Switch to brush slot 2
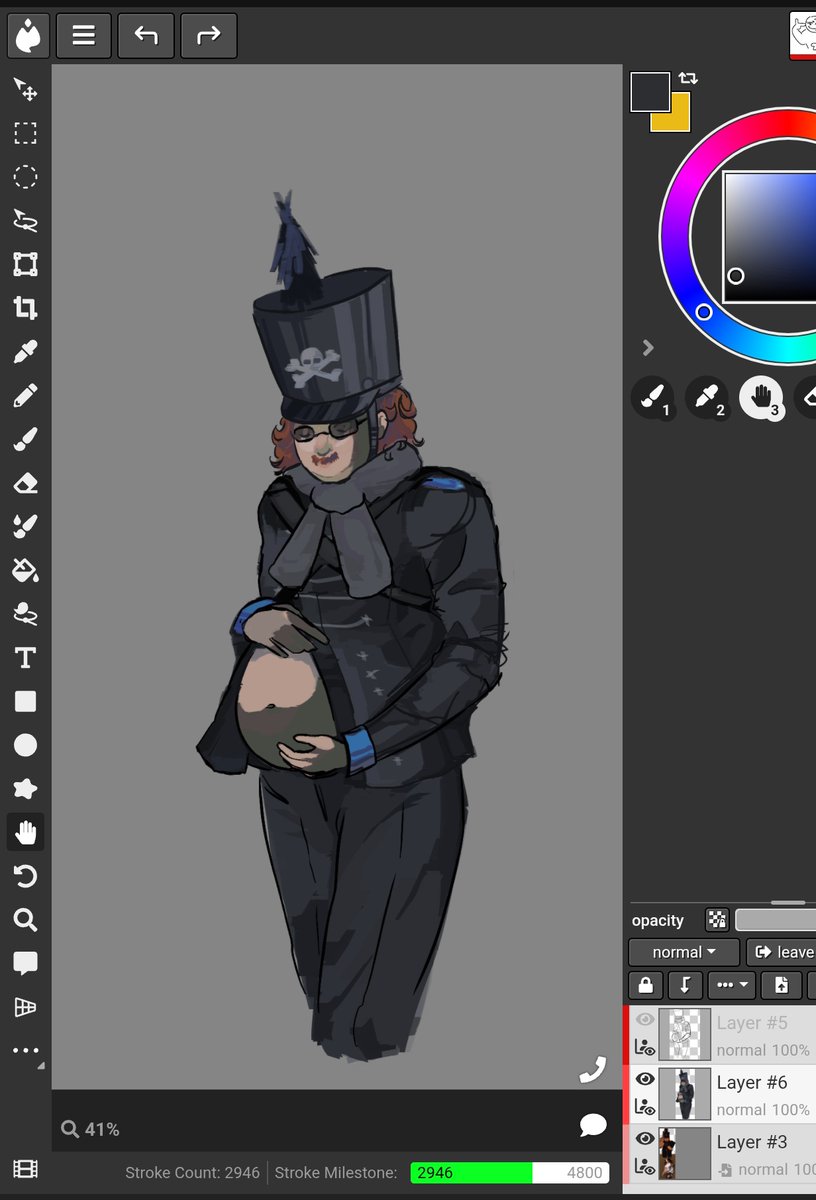The height and width of the screenshot is (1200, 816). coord(708,398)
